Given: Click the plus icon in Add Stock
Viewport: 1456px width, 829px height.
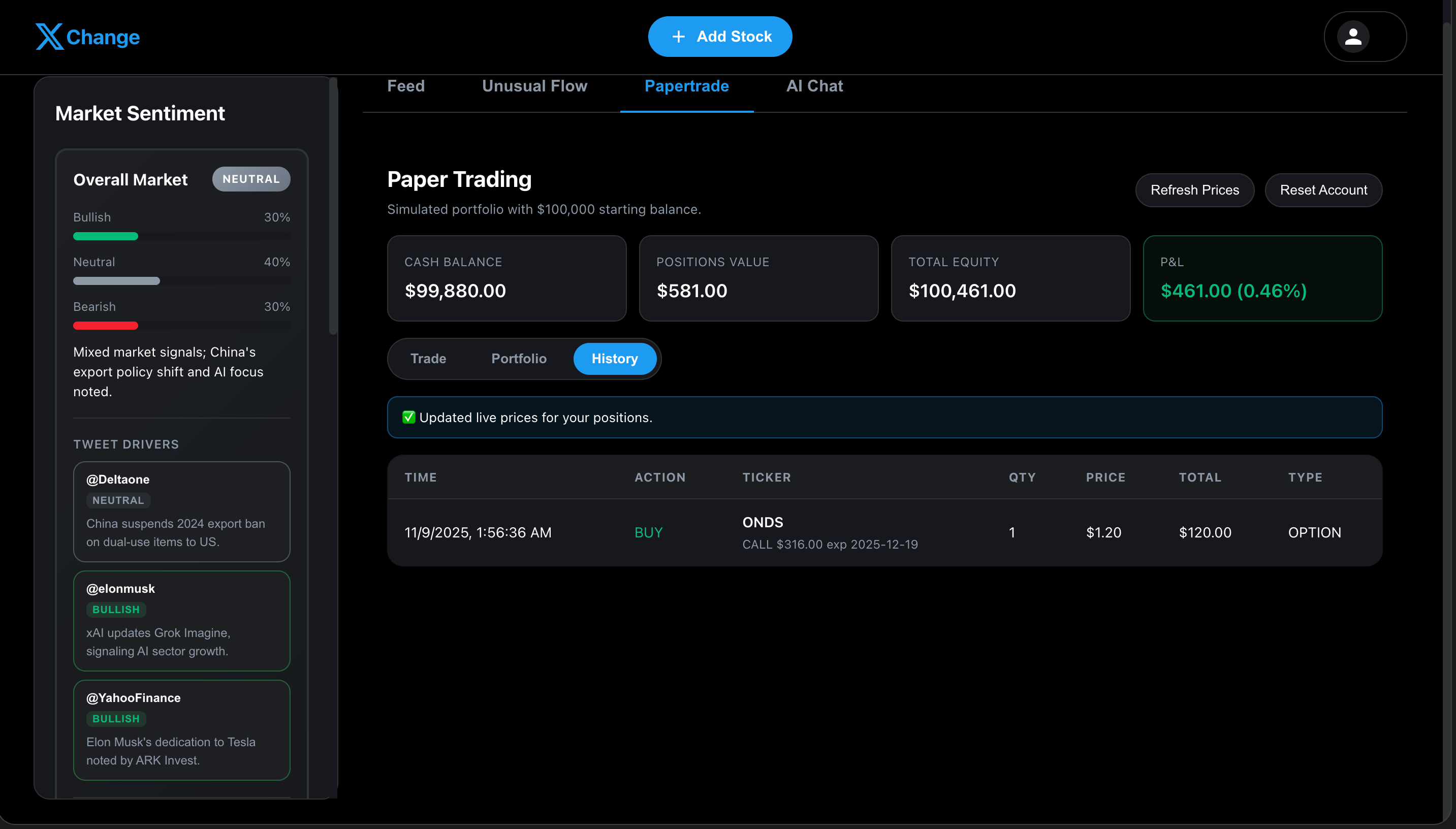Looking at the screenshot, I should pyautogui.click(x=678, y=37).
